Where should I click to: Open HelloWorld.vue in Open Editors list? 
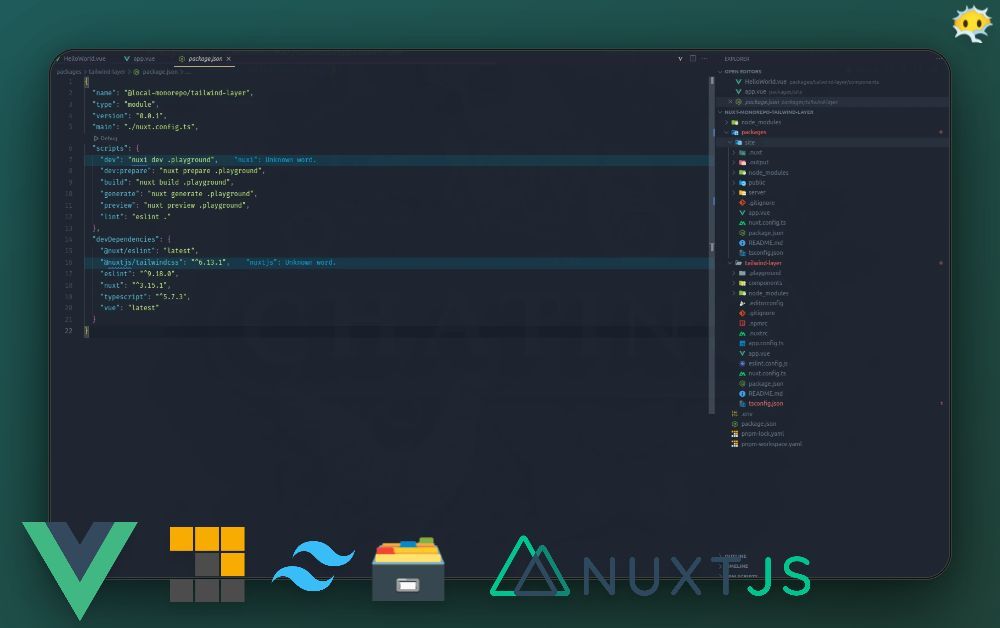point(765,82)
